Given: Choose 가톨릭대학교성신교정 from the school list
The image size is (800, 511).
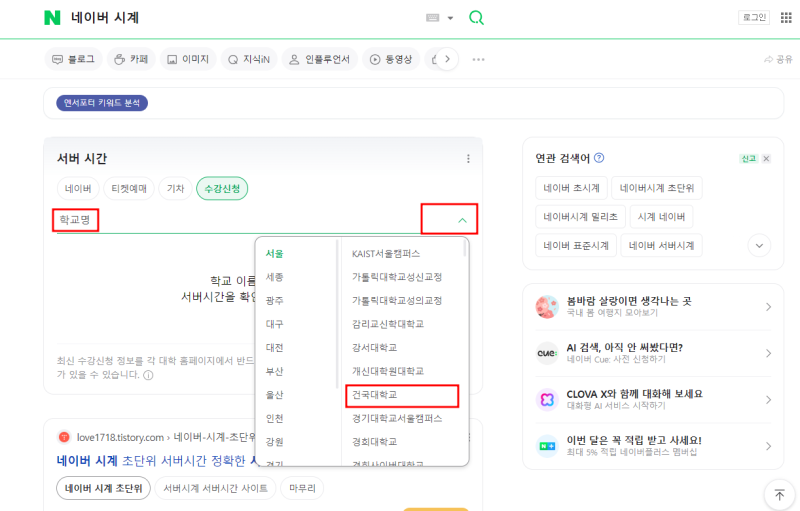Looking at the screenshot, I should [x=397, y=277].
